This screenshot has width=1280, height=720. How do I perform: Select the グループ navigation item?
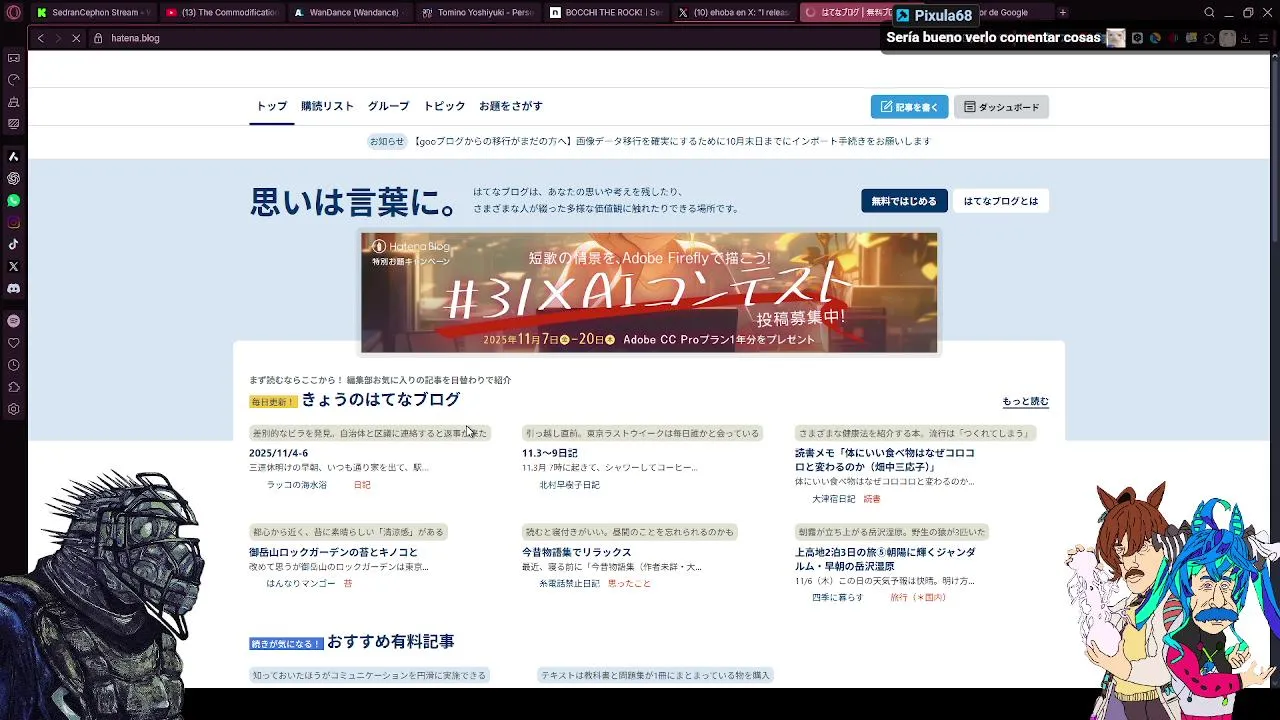(x=388, y=106)
